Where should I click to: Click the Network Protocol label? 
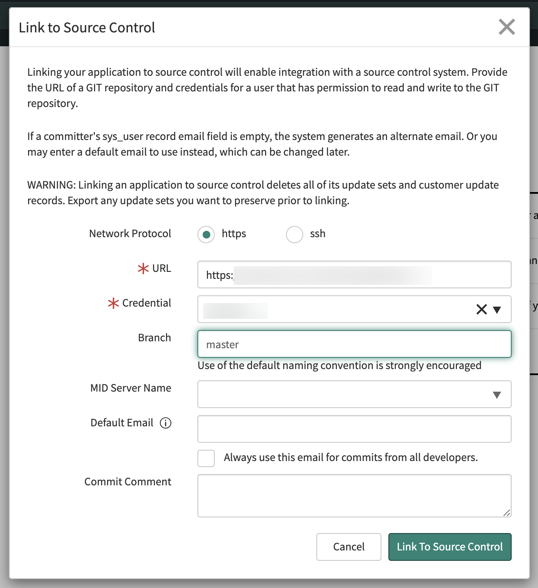tap(130, 234)
